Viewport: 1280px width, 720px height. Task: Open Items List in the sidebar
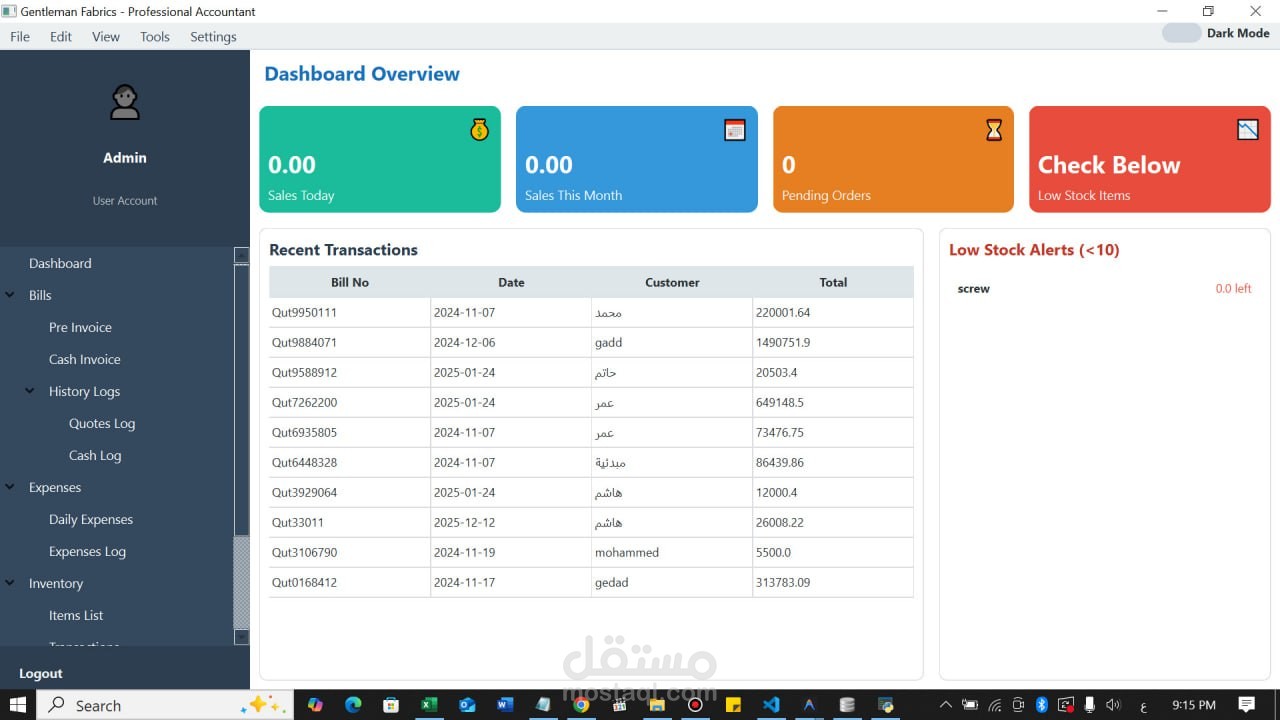76,615
